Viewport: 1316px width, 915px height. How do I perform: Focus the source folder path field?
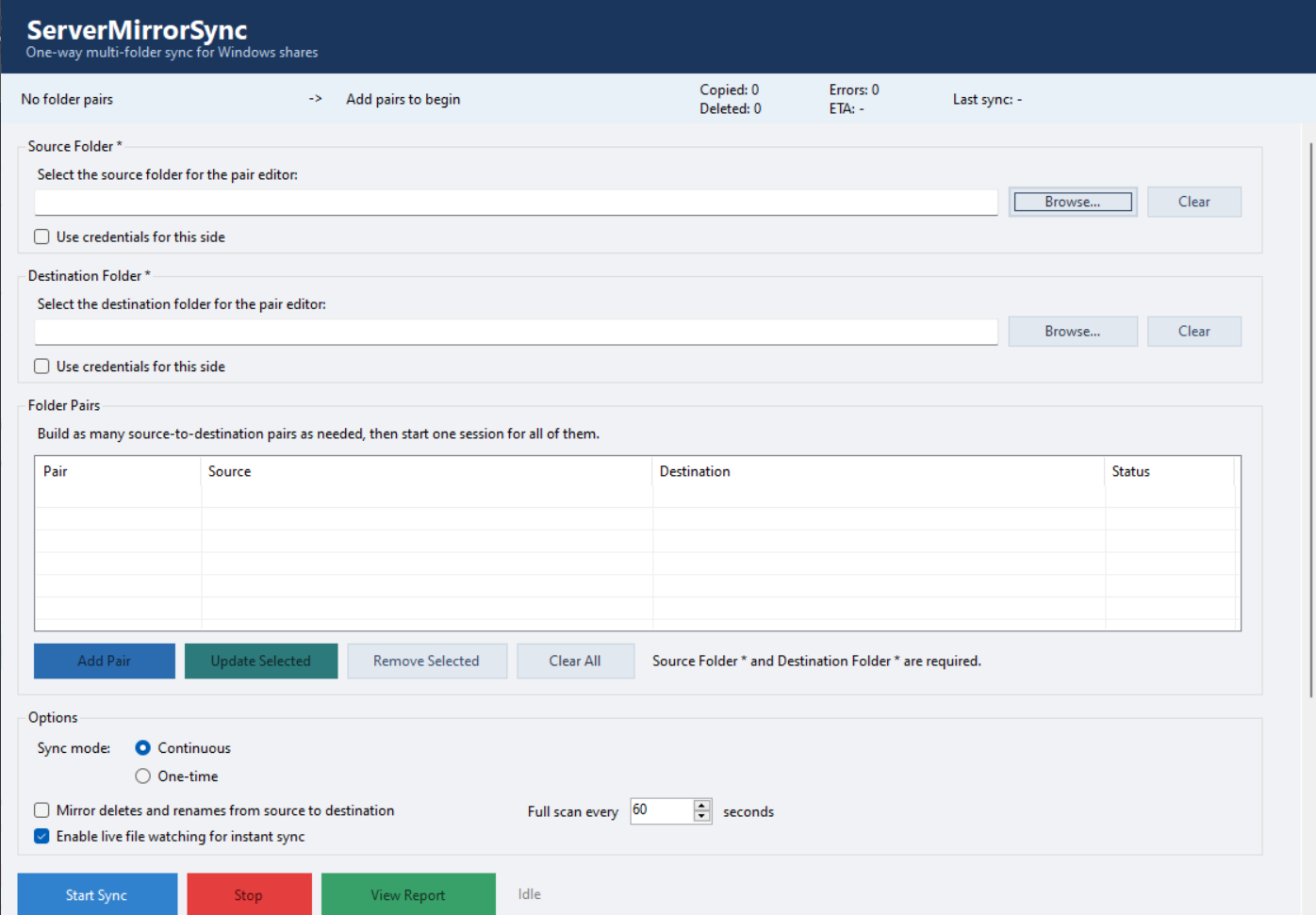tap(516, 203)
